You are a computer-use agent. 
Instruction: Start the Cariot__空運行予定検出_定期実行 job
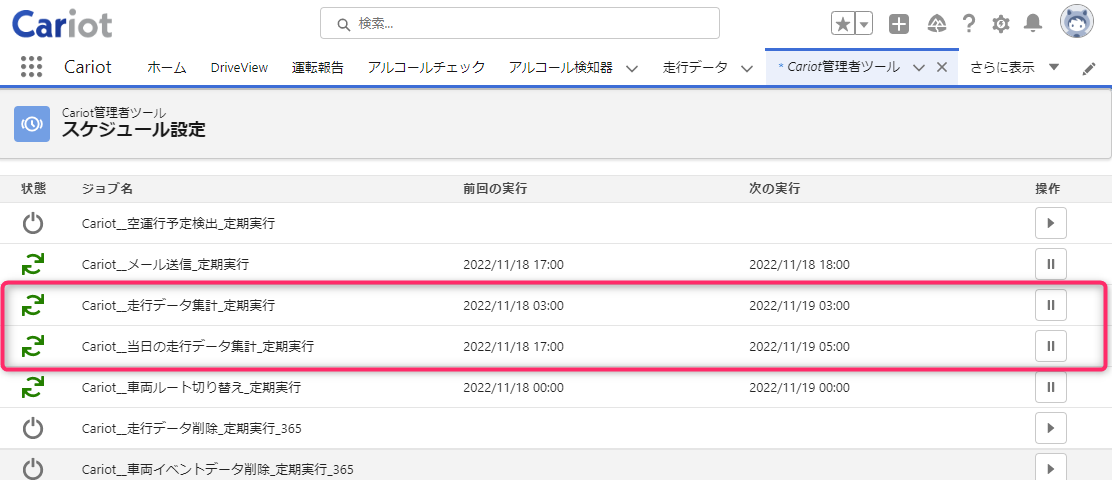(1050, 223)
